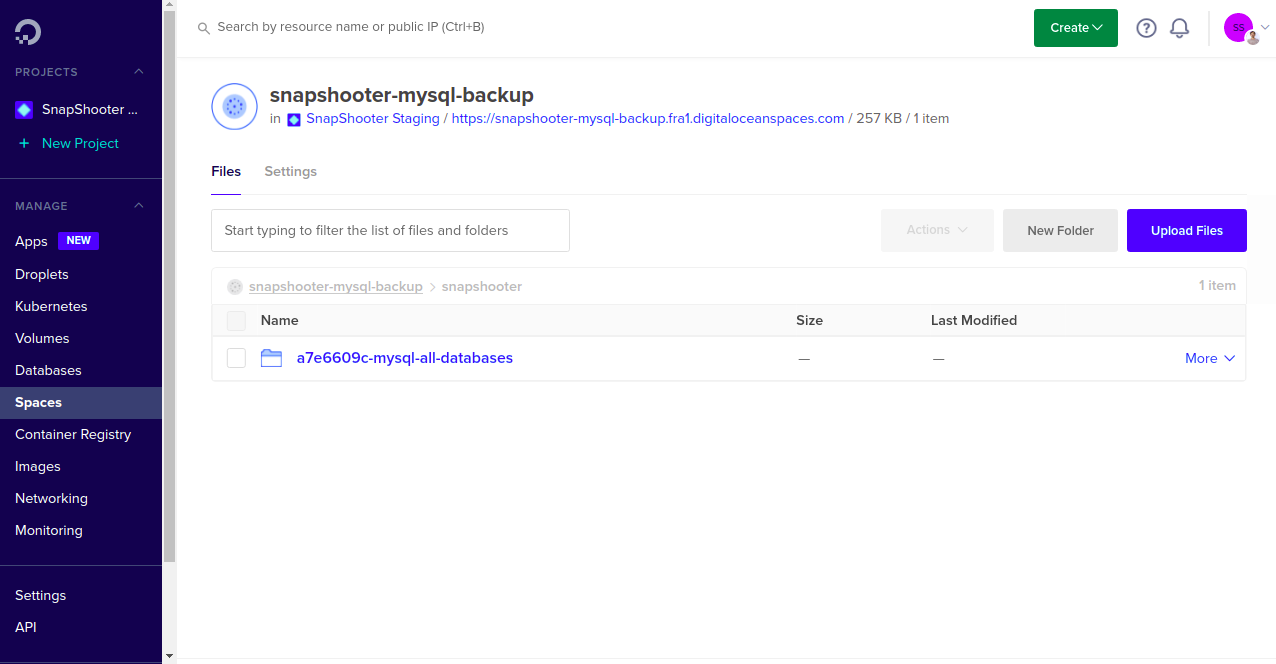Click the plus icon beside New Project
This screenshot has height=664, width=1276.
24,143
